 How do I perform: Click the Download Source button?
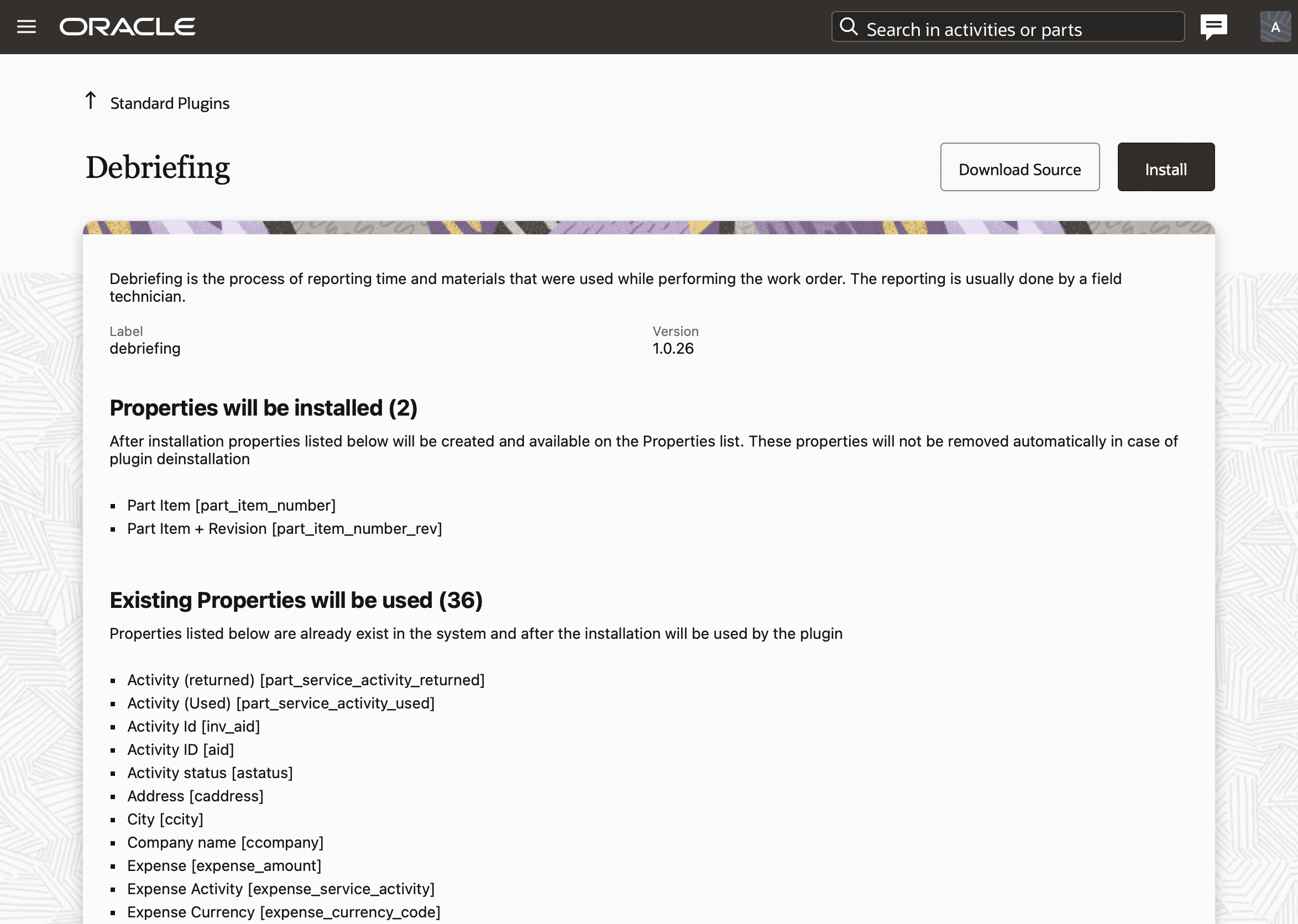click(1019, 169)
